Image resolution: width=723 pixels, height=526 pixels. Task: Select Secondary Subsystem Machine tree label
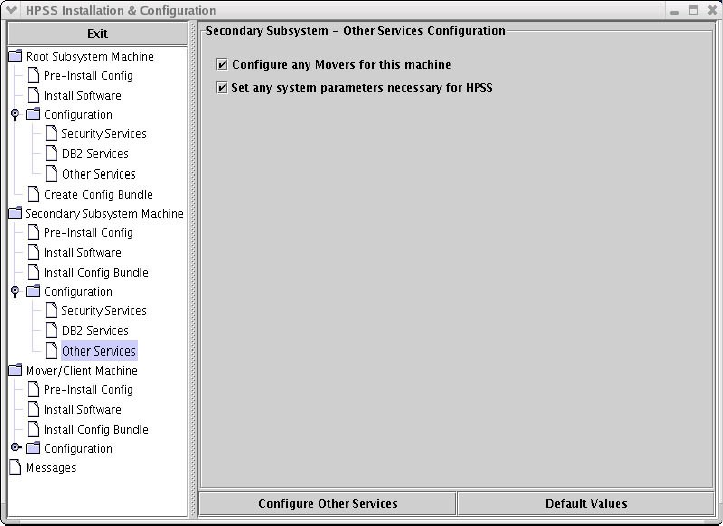coord(104,214)
